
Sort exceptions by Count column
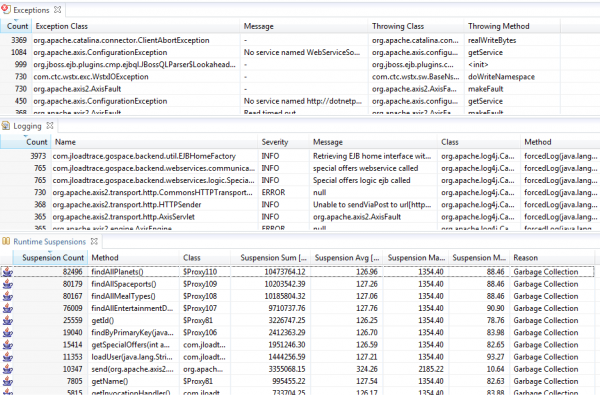17,26
